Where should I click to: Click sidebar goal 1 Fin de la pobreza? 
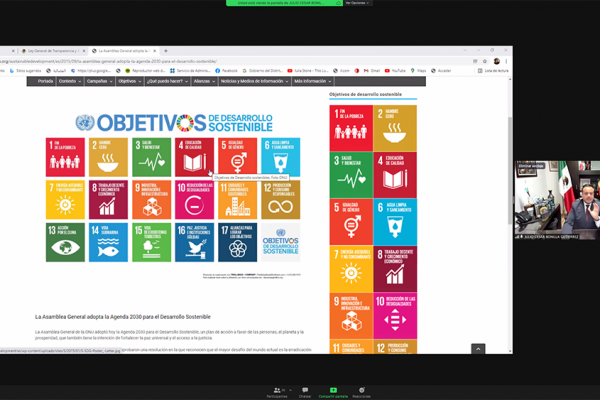[351, 128]
